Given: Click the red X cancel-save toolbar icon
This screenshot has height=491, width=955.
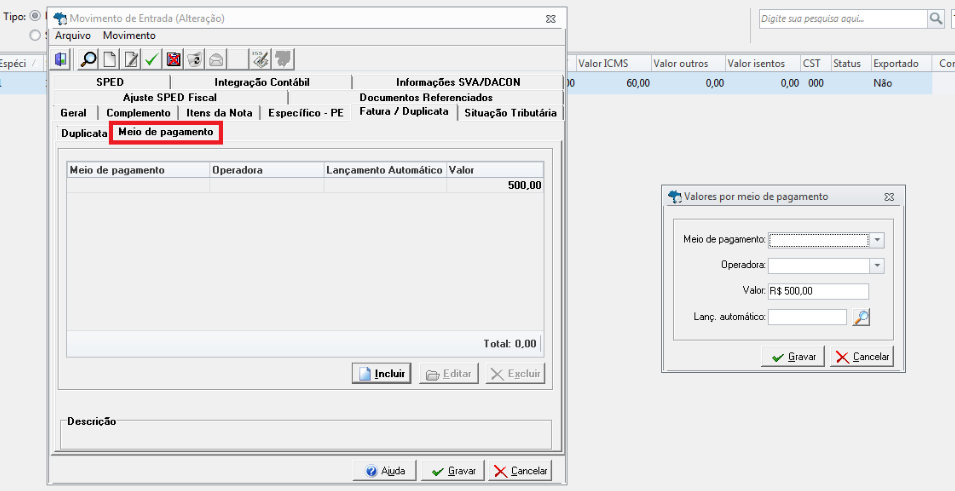Looking at the screenshot, I should [x=174, y=60].
